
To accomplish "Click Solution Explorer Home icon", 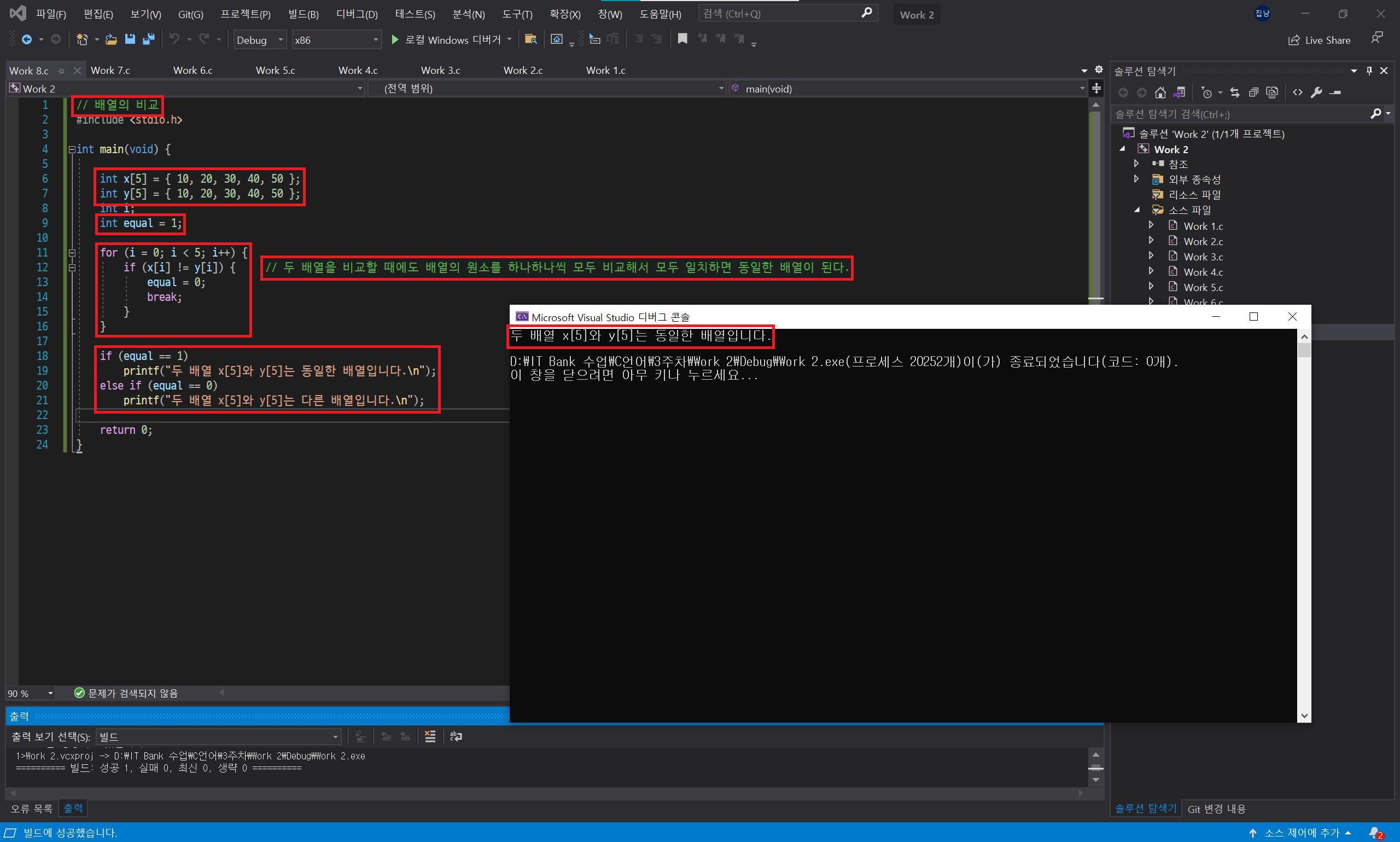I will (1160, 92).
